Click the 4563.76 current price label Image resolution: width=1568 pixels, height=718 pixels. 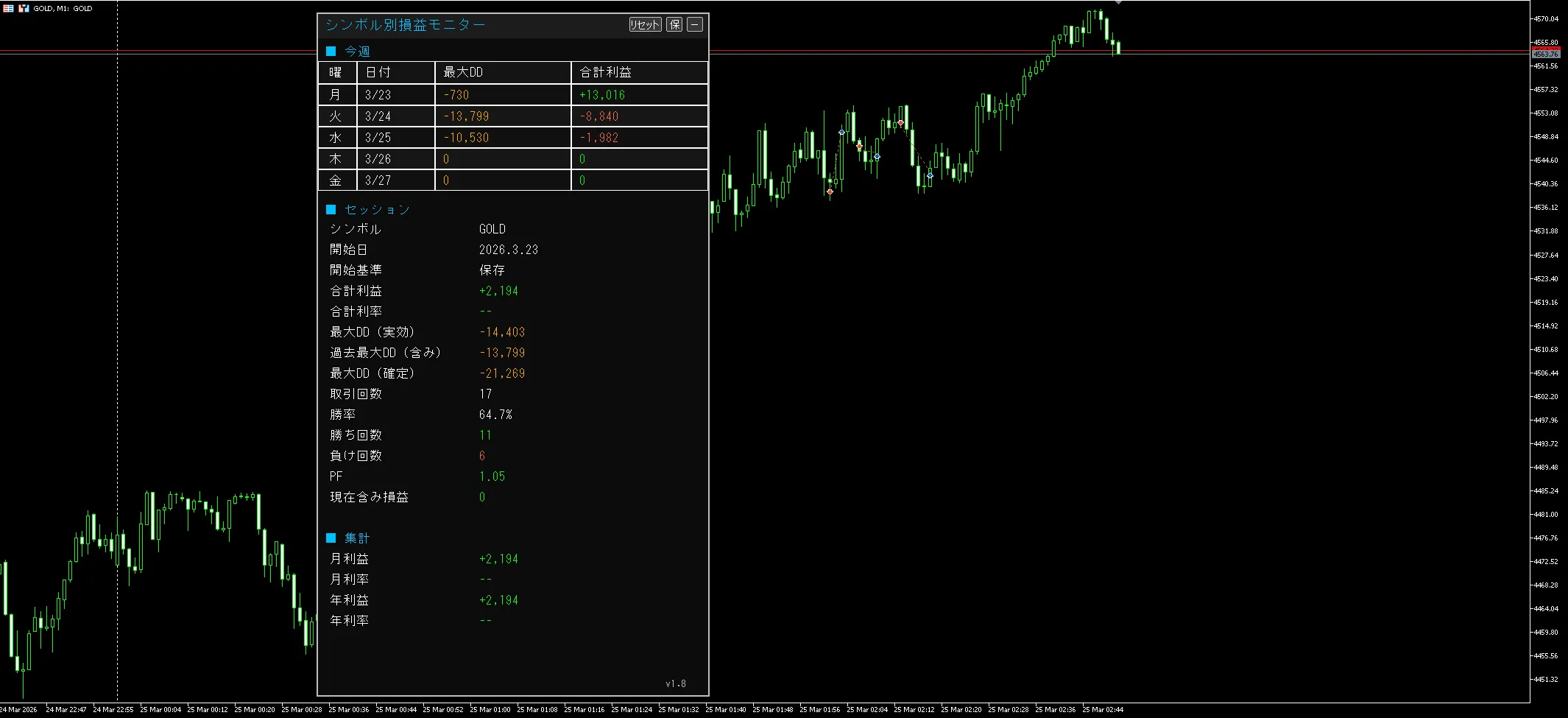[x=1545, y=54]
